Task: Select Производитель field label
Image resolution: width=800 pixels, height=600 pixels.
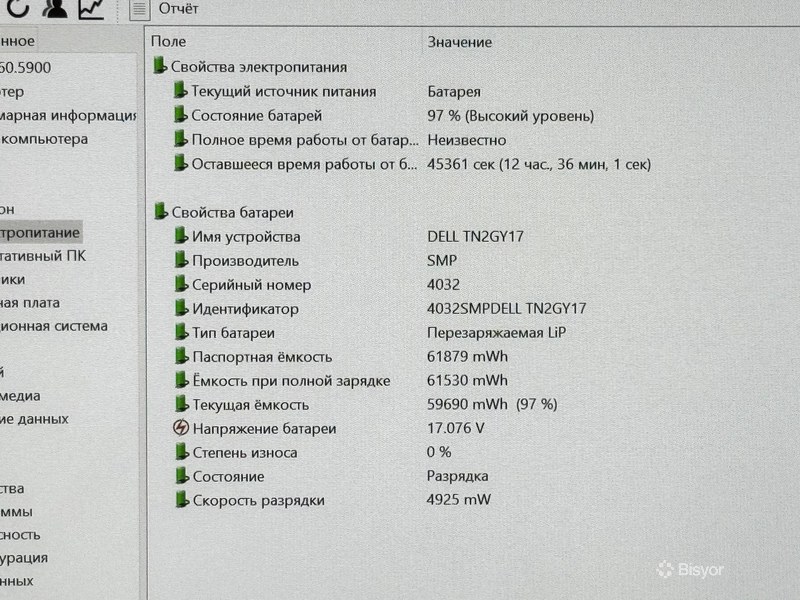Action: (245, 261)
